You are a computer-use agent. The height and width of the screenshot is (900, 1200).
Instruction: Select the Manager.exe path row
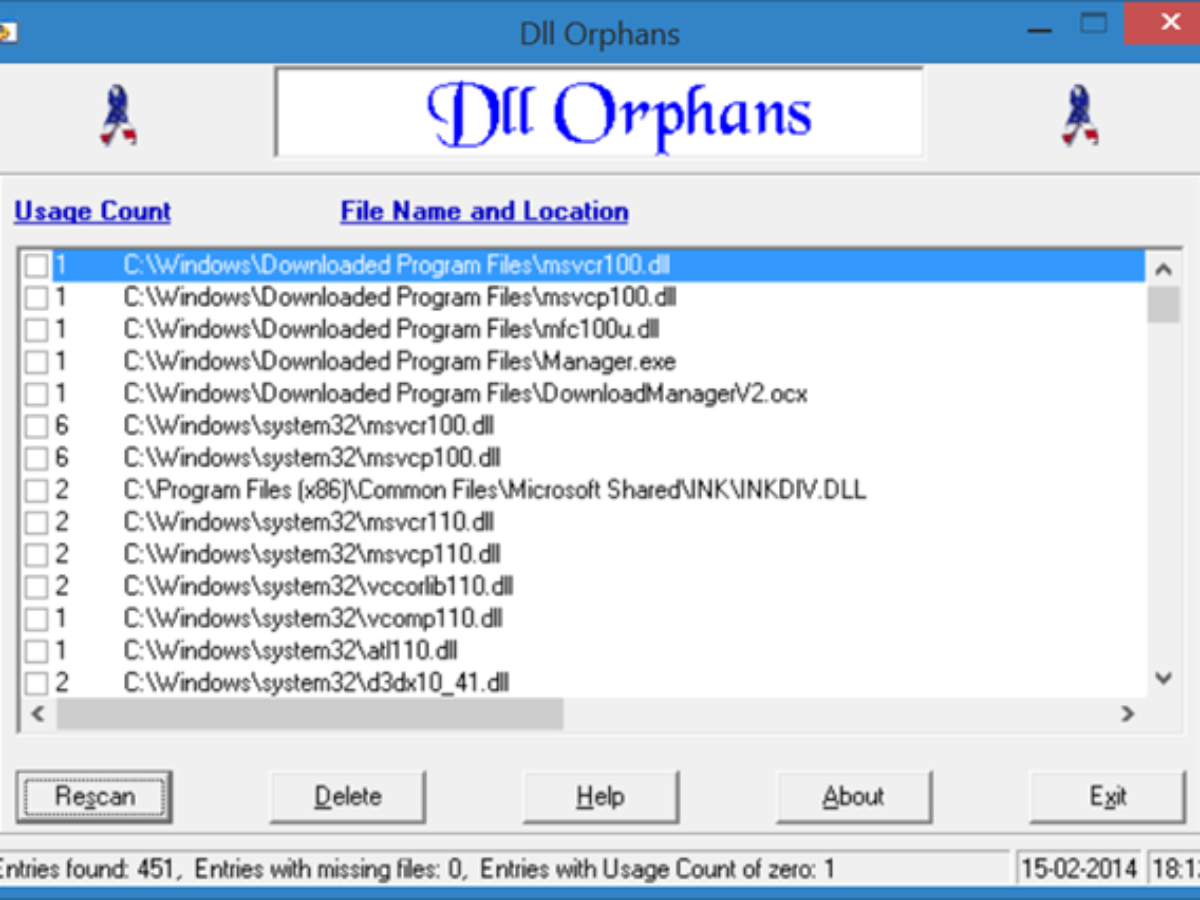[x=400, y=361]
